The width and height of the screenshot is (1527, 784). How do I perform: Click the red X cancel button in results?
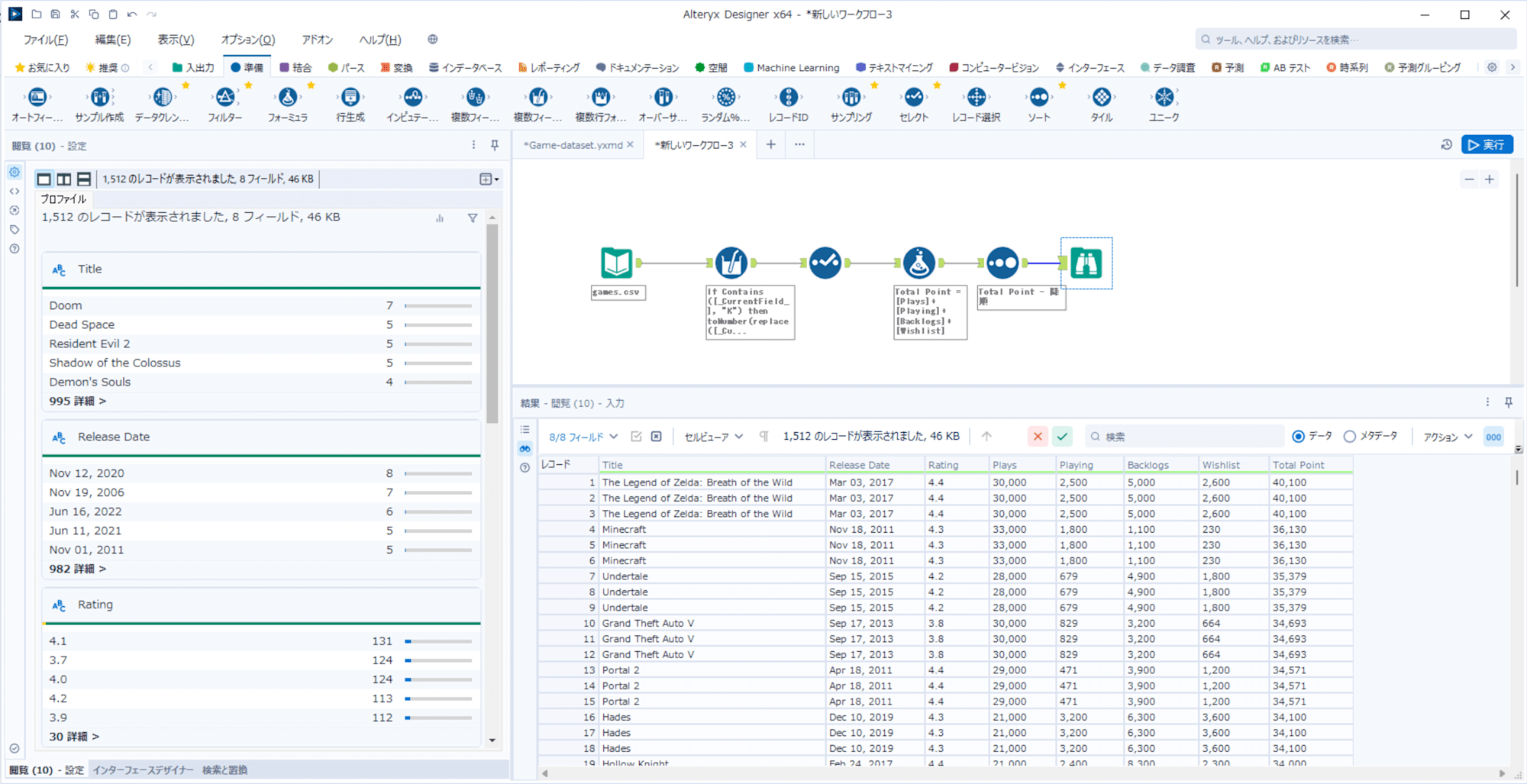(x=1038, y=437)
